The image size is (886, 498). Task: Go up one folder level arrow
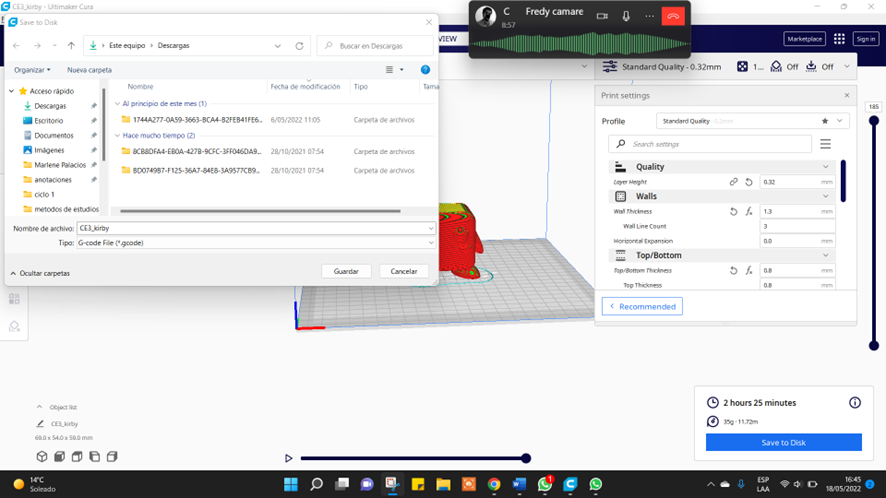coord(71,46)
